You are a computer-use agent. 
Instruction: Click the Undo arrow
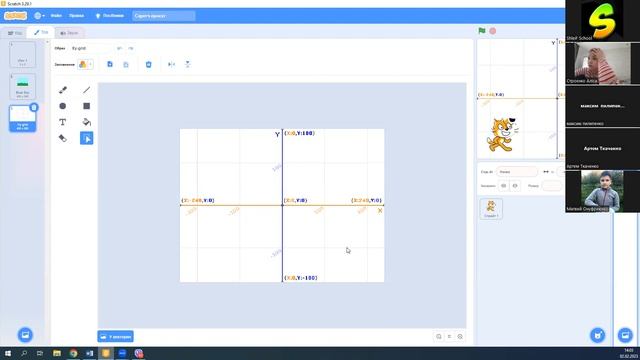[x=119, y=48]
